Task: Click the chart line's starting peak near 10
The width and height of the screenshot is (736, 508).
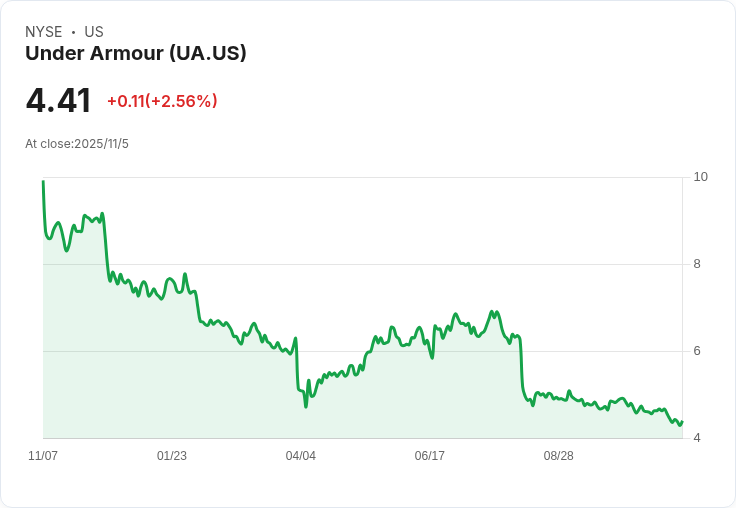Action: click(43, 182)
